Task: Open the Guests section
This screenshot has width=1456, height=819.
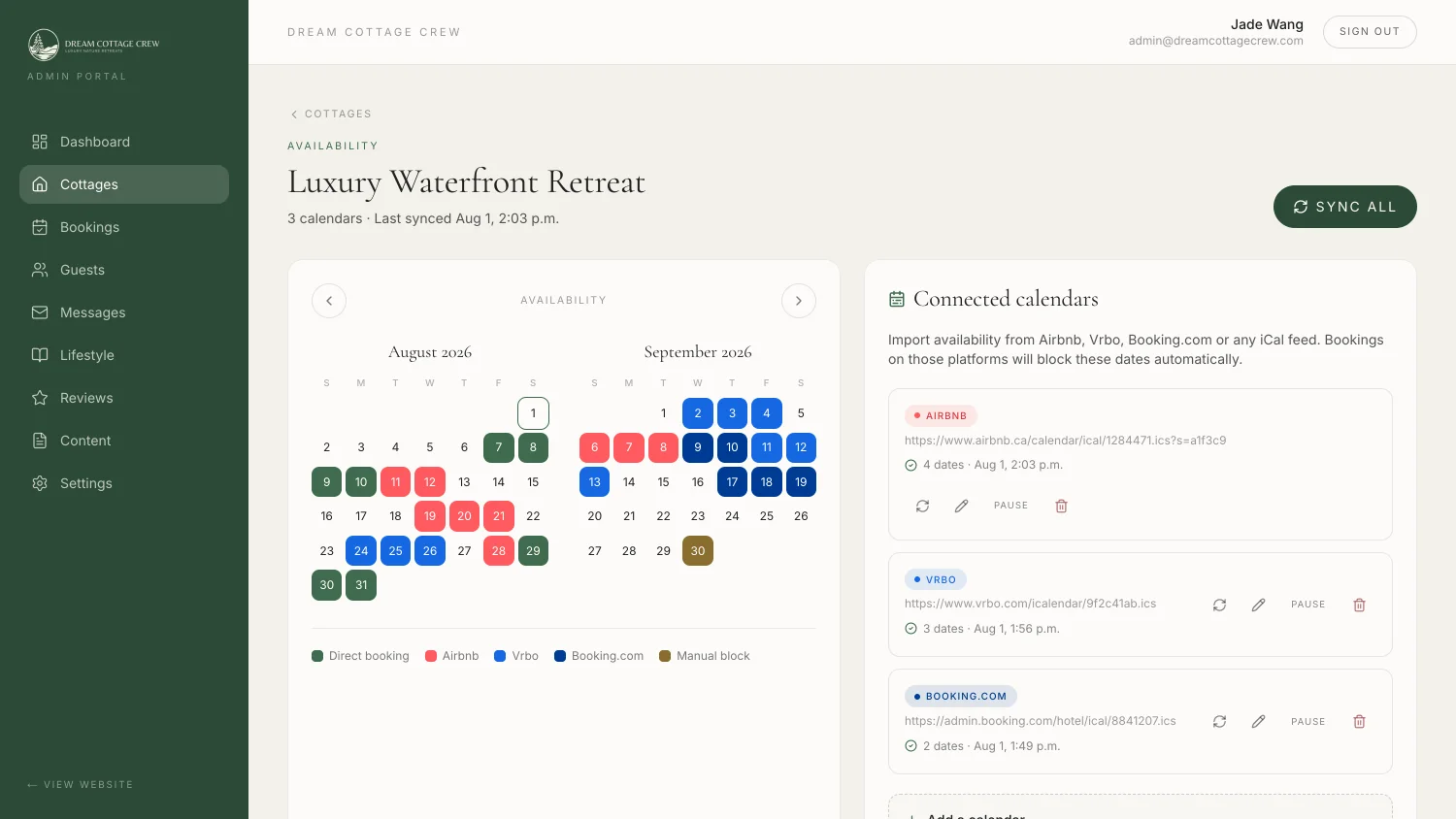Action: [x=124, y=270]
